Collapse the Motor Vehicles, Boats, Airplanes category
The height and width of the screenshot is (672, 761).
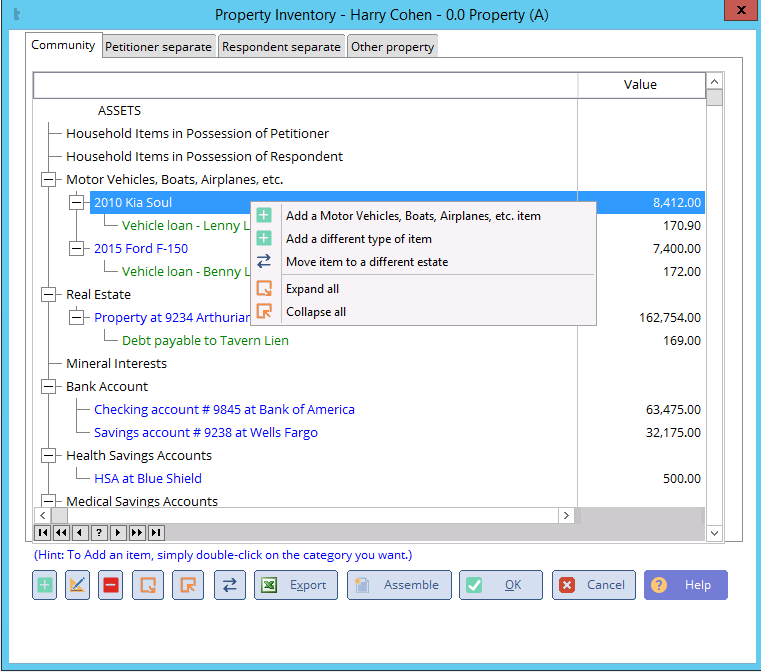48,180
